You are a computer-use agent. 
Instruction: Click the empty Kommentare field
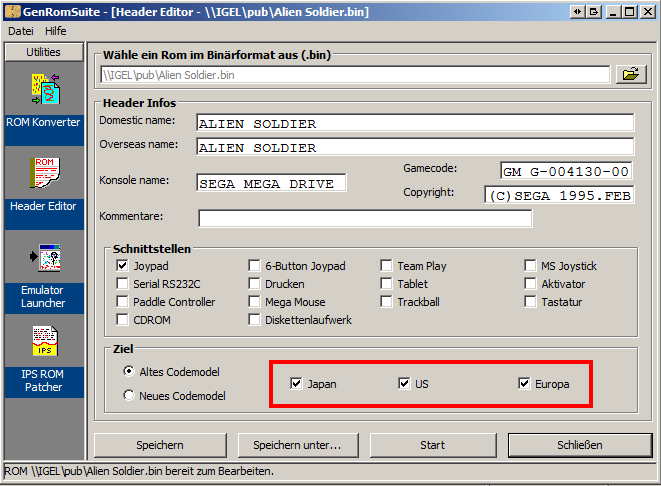pos(365,218)
